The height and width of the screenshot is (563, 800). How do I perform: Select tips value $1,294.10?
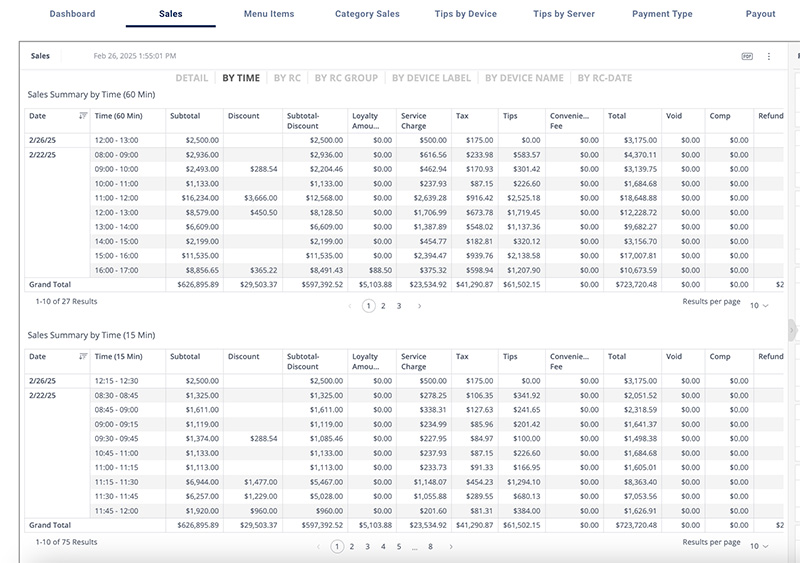(523, 482)
